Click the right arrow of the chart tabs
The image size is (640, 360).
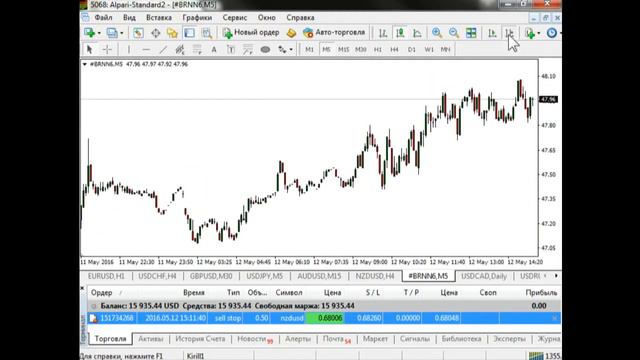coord(556,276)
